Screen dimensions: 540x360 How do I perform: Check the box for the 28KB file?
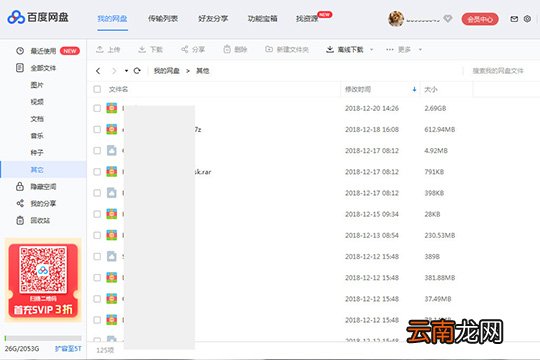tap(97, 214)
